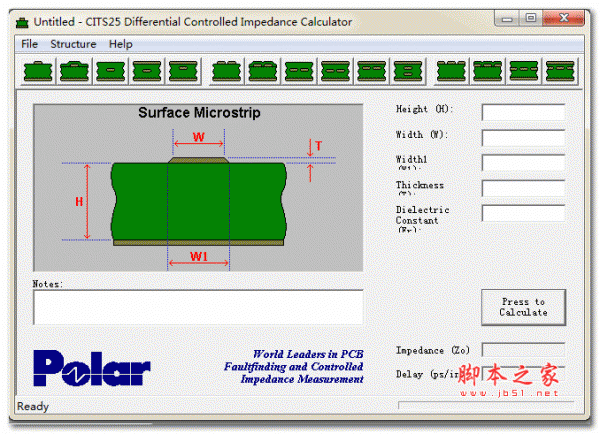This screenshot has width=600, height=434.
Task: Choose the Coated Coplanar three-trace structure icon
Action: pyautogui.click(x=488, y=71)
